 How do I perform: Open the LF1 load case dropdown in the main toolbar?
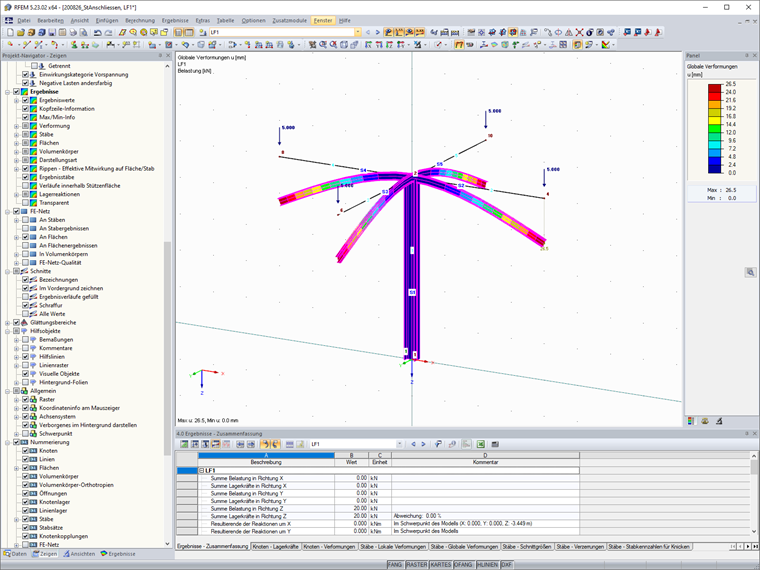click(358, 32)
